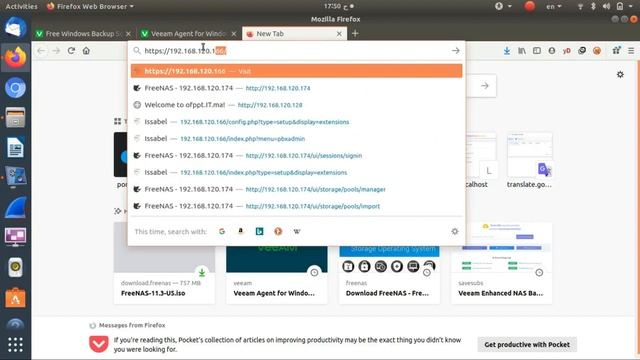Viewport: 640px width, 360px height.
Task: Open Firefox Web Browser app menu
Action: (x=90, y=6)
